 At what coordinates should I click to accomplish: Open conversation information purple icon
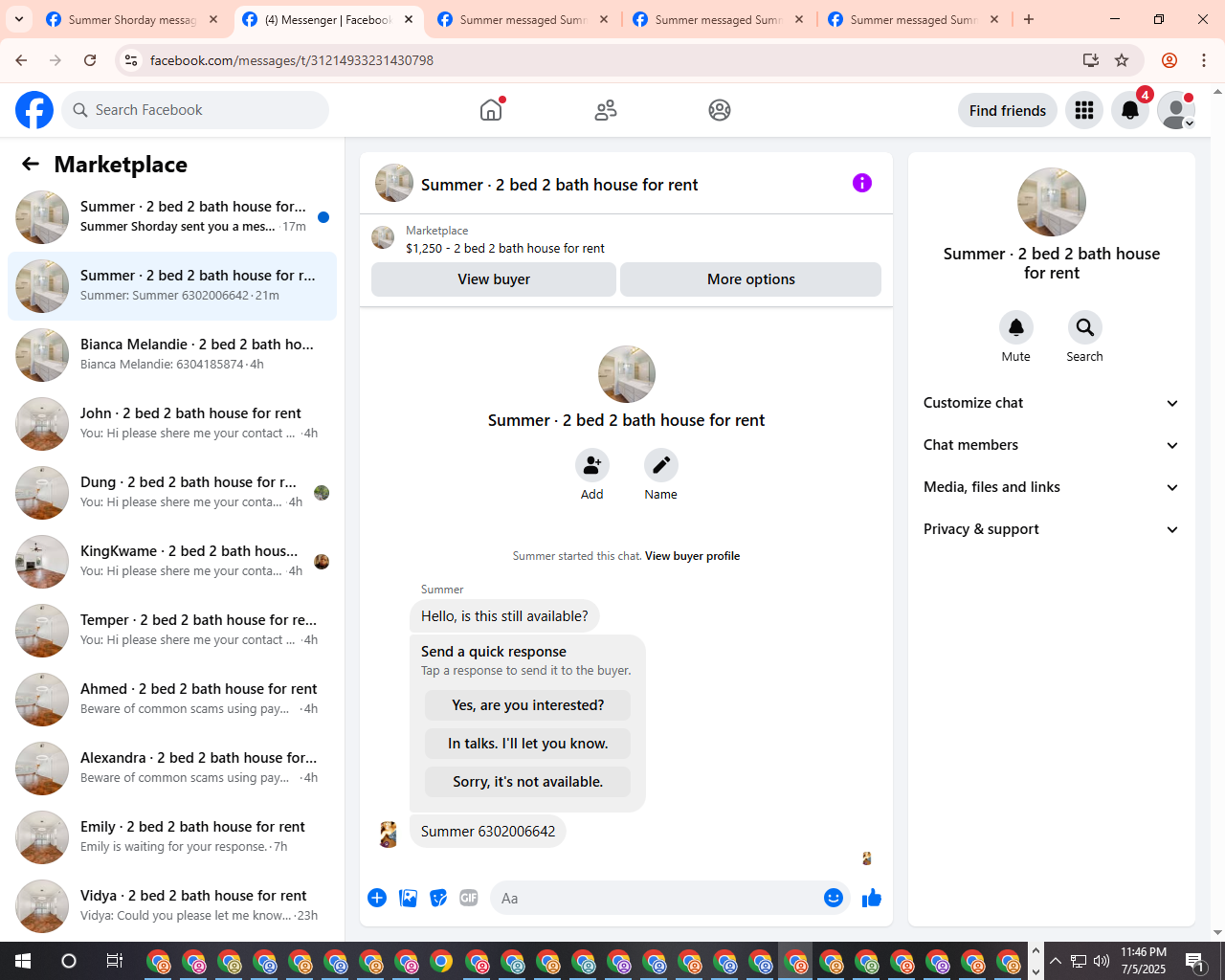862,183
